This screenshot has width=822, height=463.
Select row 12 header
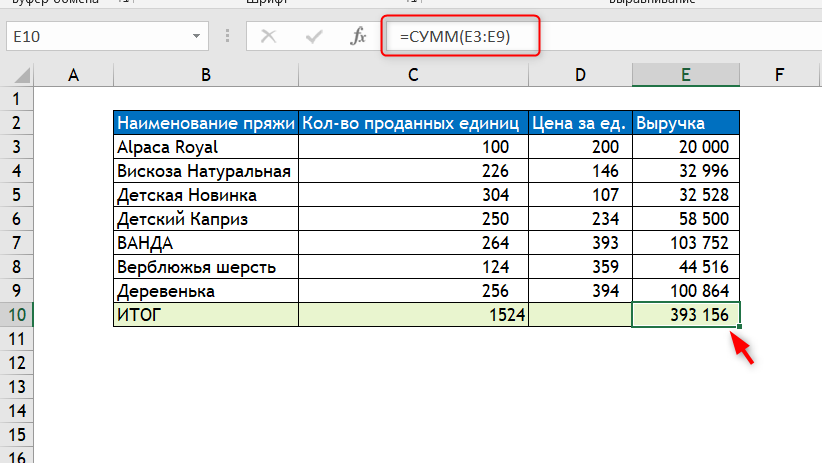(16, 363)
